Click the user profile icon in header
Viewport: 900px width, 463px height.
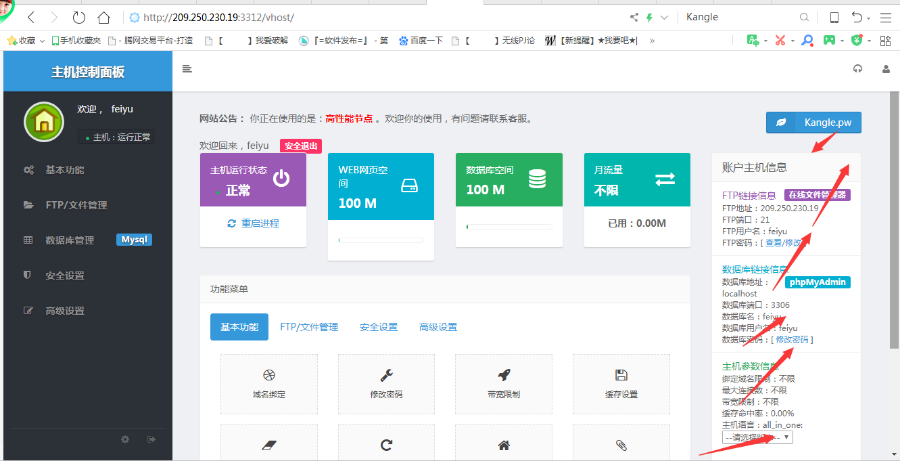click(886, 69)
